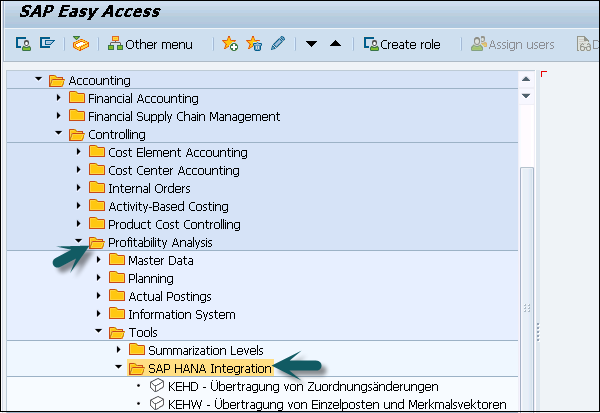This screenshot has height=413, width=600.
Task: Select the Internal Orders folder
Action: (149, 188)
